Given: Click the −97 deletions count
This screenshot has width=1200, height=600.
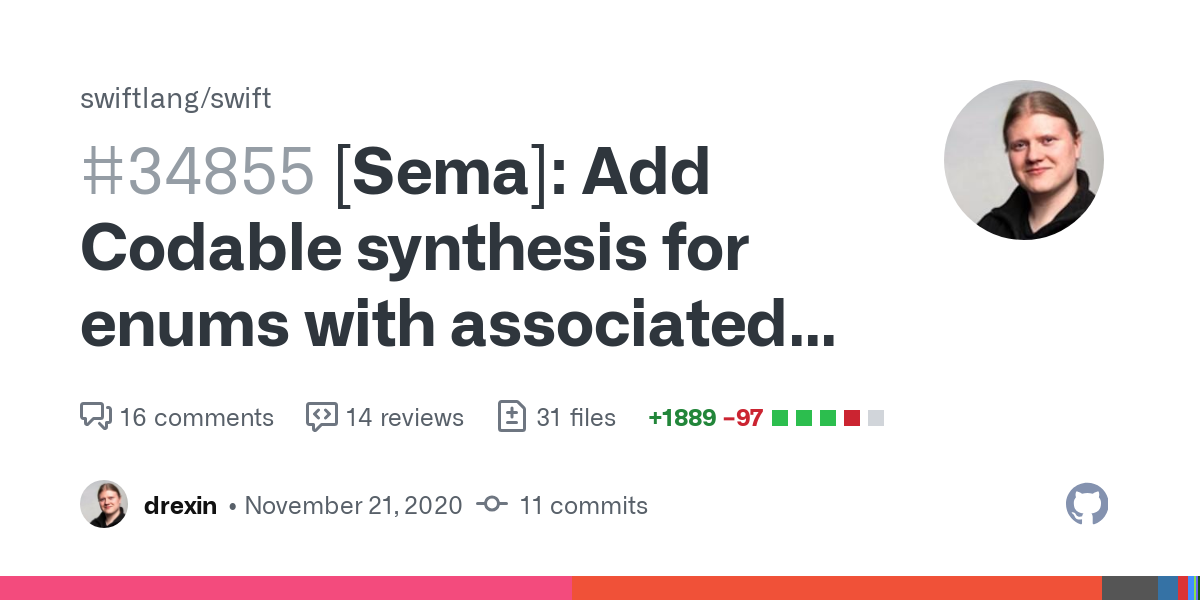Looking at the screenshot, I should [743, 417].
